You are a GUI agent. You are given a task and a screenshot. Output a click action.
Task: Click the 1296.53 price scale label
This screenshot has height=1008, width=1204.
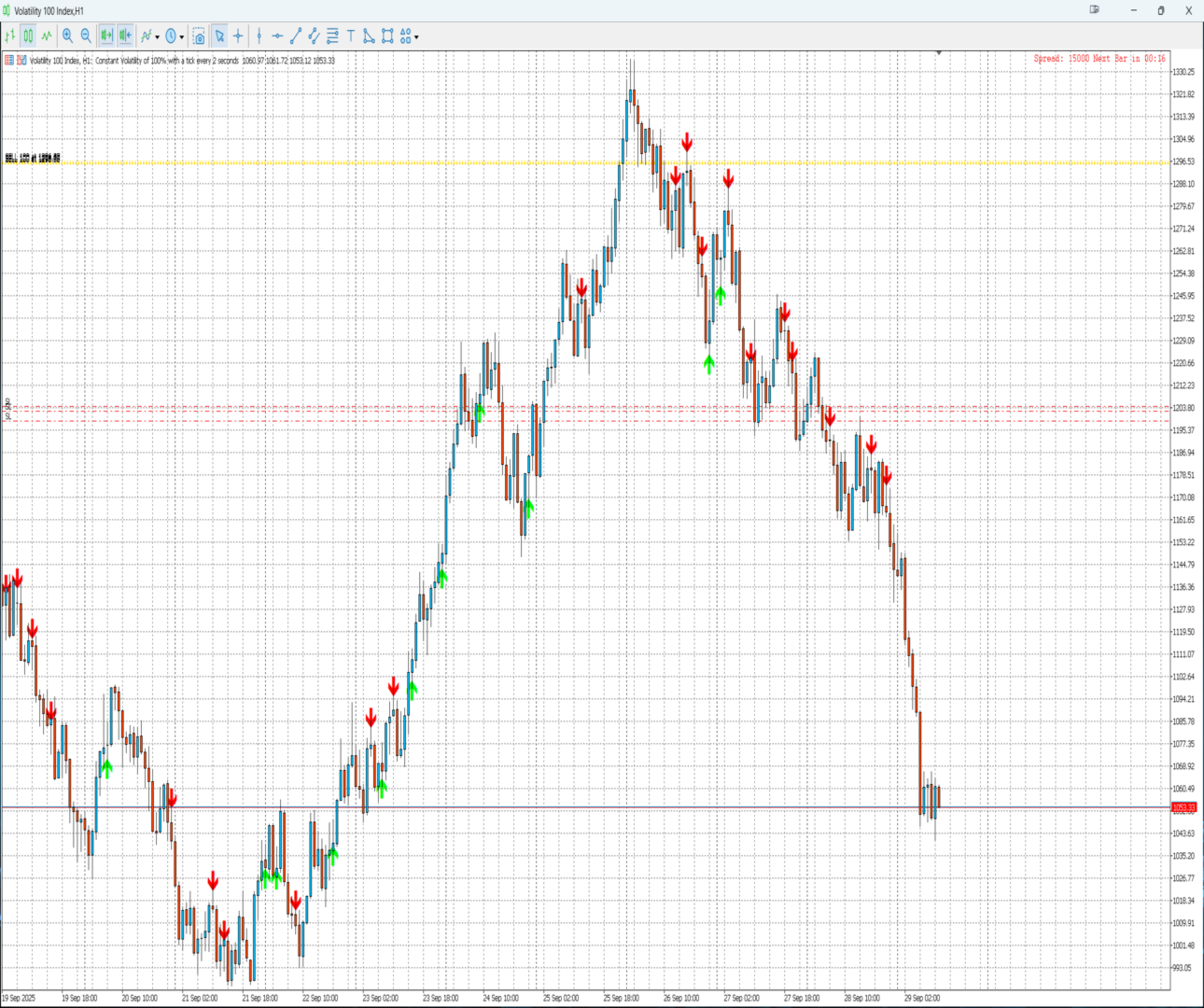pos(1183,161)
